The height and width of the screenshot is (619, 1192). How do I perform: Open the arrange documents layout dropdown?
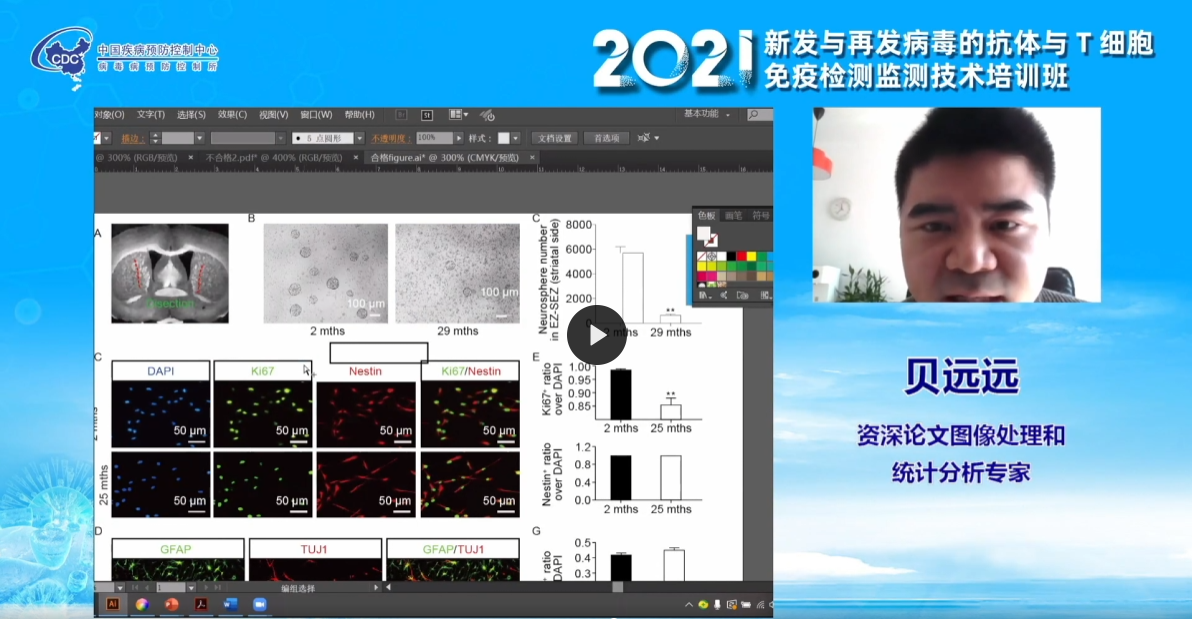pos(458,114)
